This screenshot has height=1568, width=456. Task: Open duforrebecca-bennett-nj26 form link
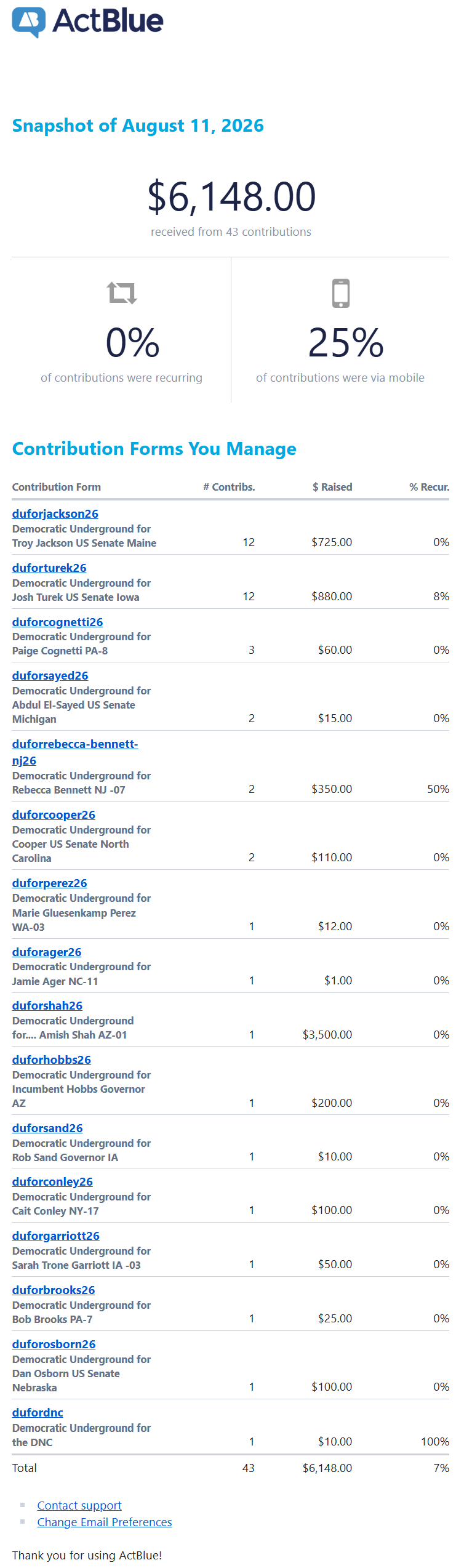(x=75, y=752)
